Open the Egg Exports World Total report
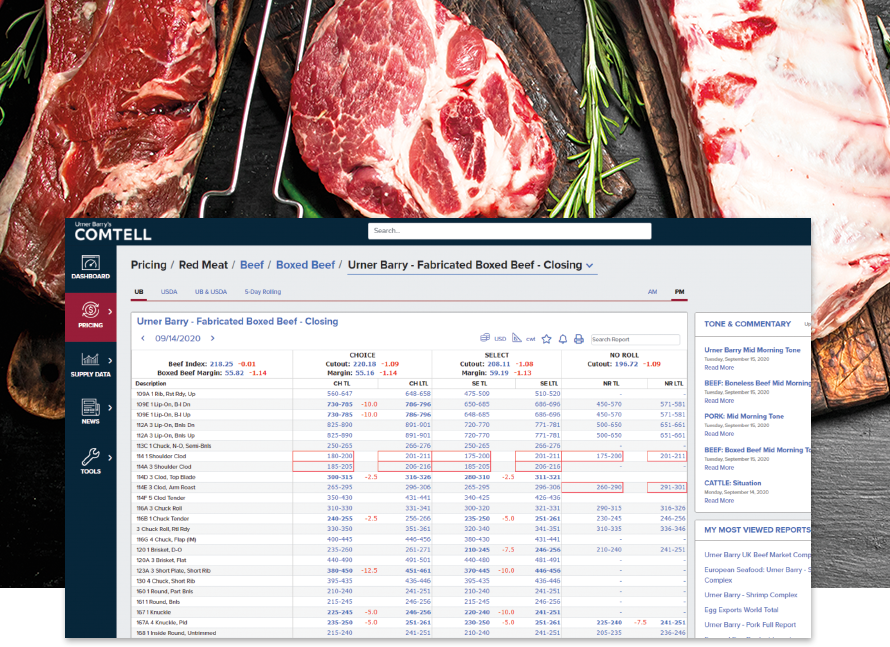 point(742,609)
